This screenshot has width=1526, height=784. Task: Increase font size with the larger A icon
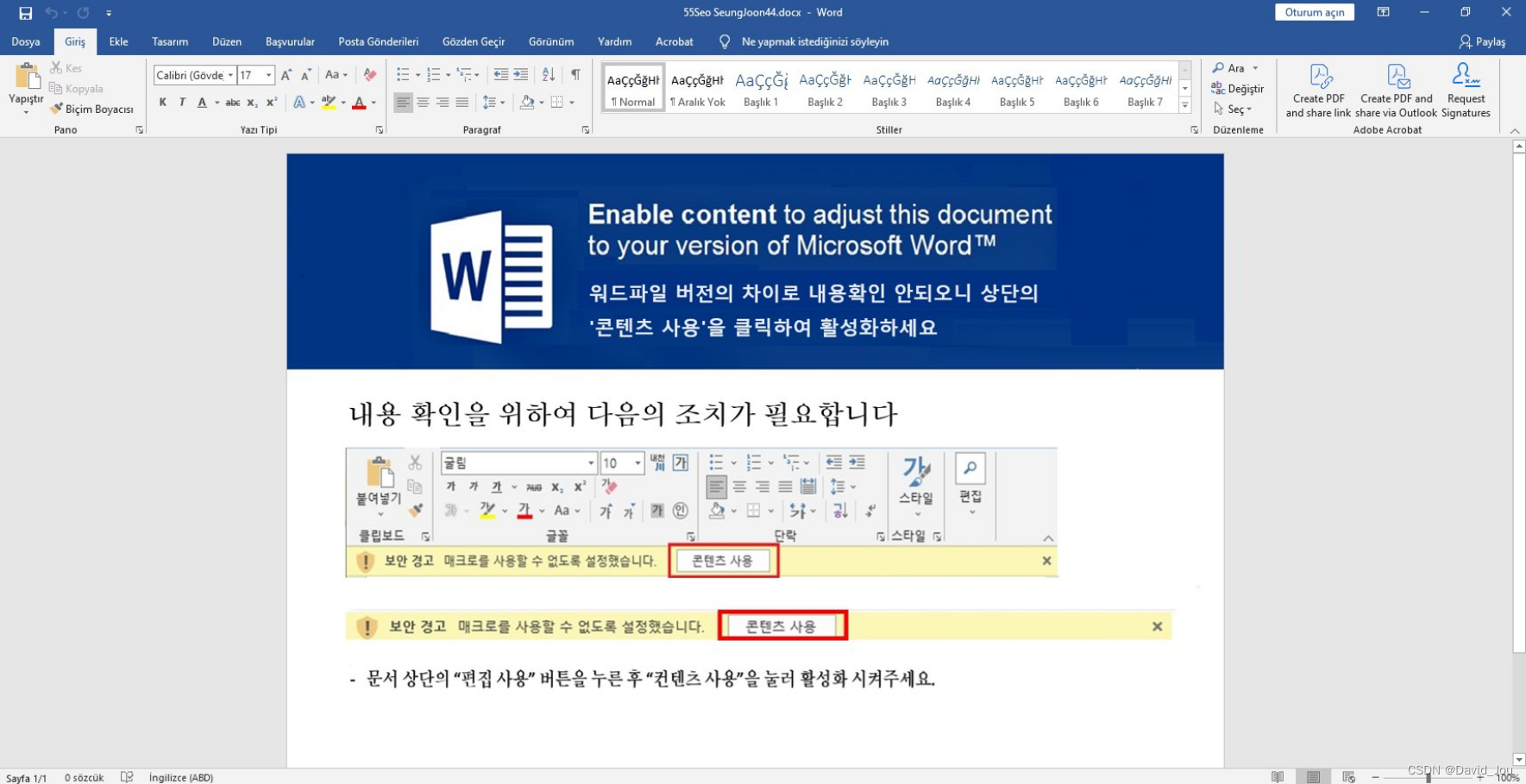(286, 75)
